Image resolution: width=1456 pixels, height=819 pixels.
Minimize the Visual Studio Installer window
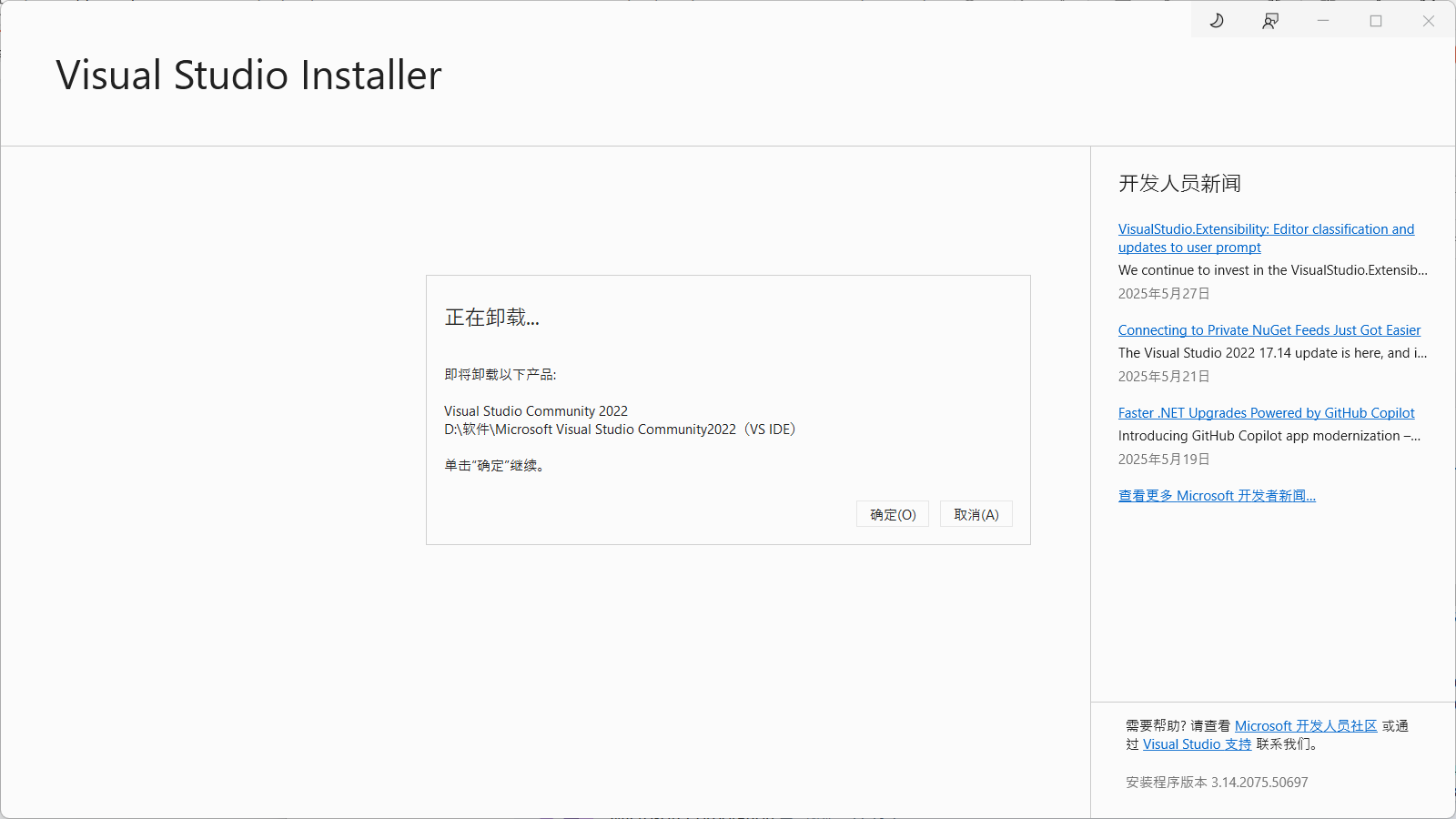pyautogui.click(x=1323, y=20)
